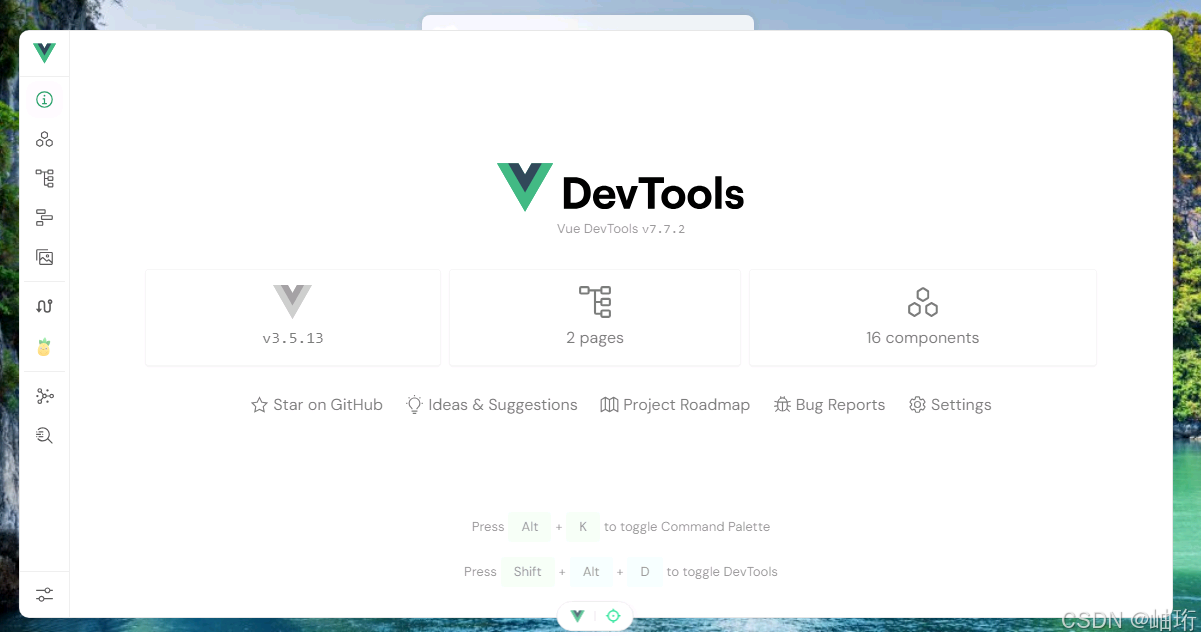Click the Vue DevTools v7.7.2 version text

[621, 229]
